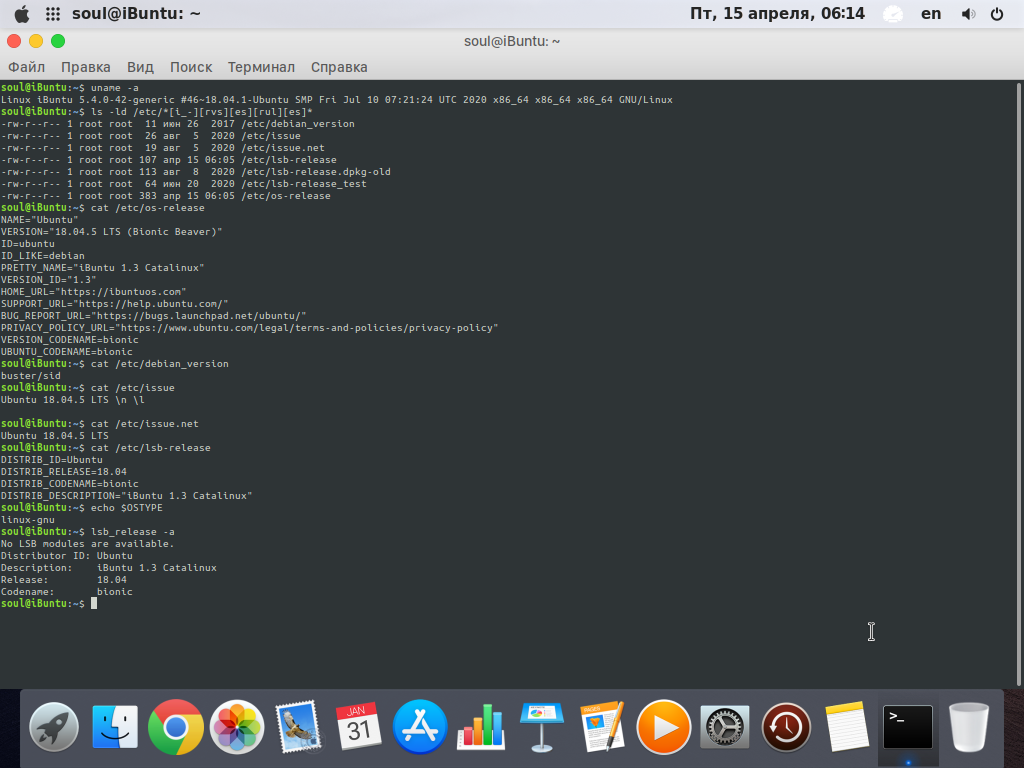This screenshot has height=768, width=1024.
Task: Click the https://help.ubuntu.com/ URL
Action: [x=151, y=304]
